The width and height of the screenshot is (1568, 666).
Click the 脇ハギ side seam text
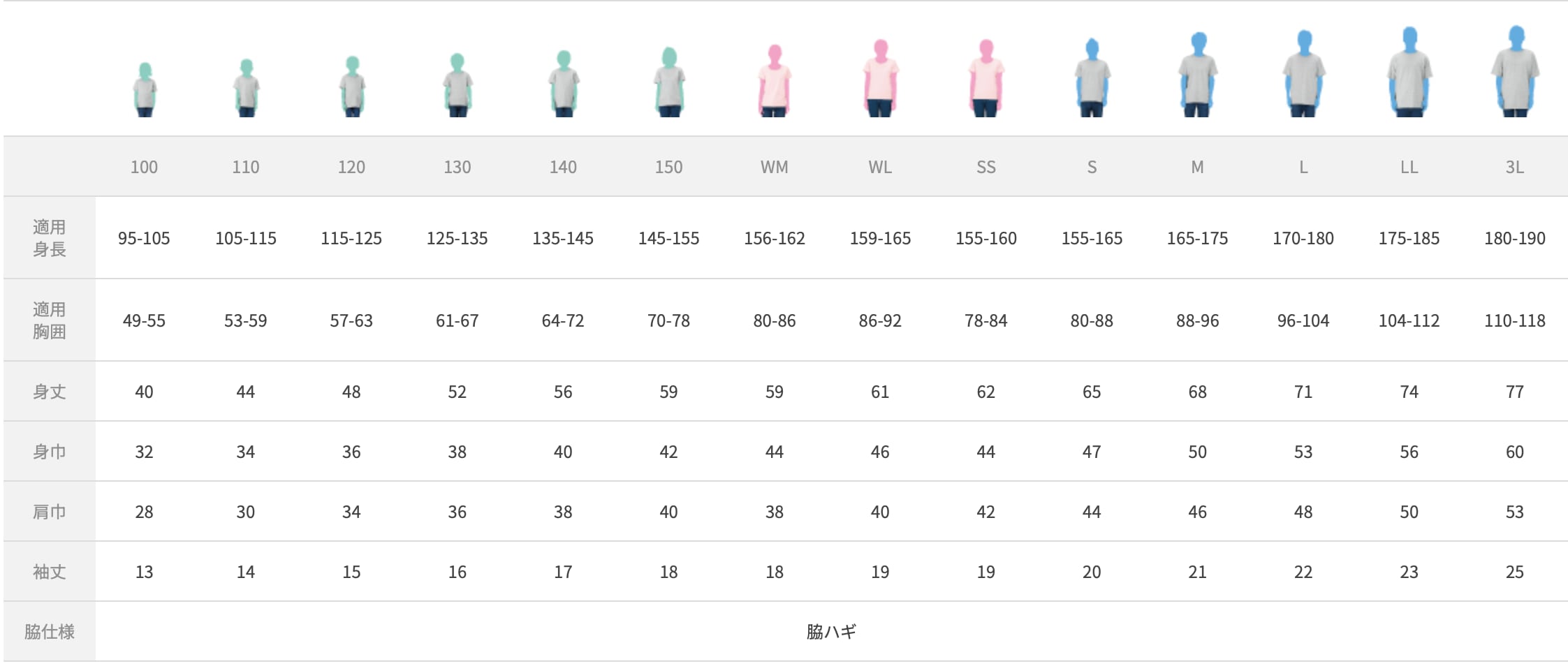[831, 632]
